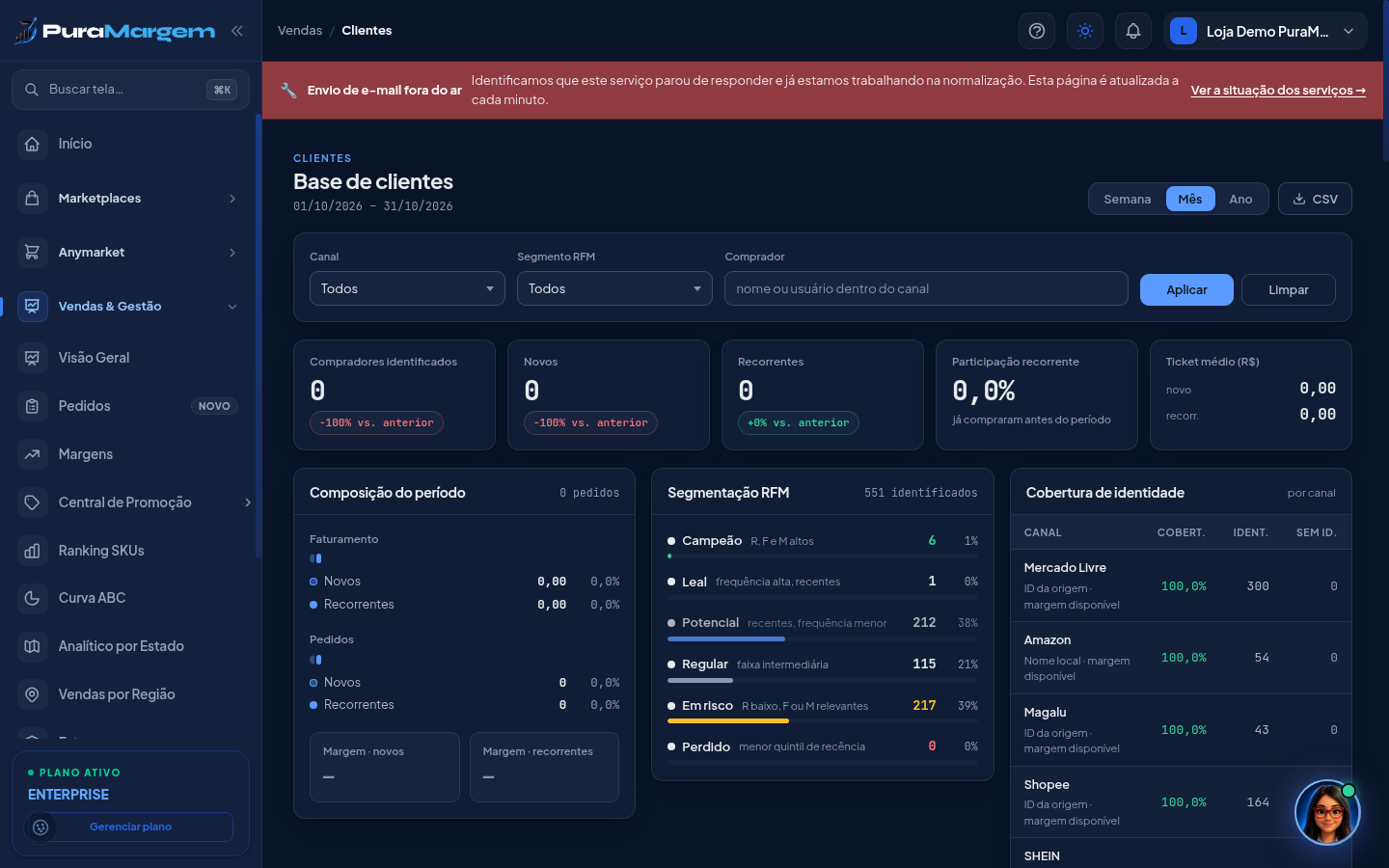Click the PuraMargem logo

[116, 31]
